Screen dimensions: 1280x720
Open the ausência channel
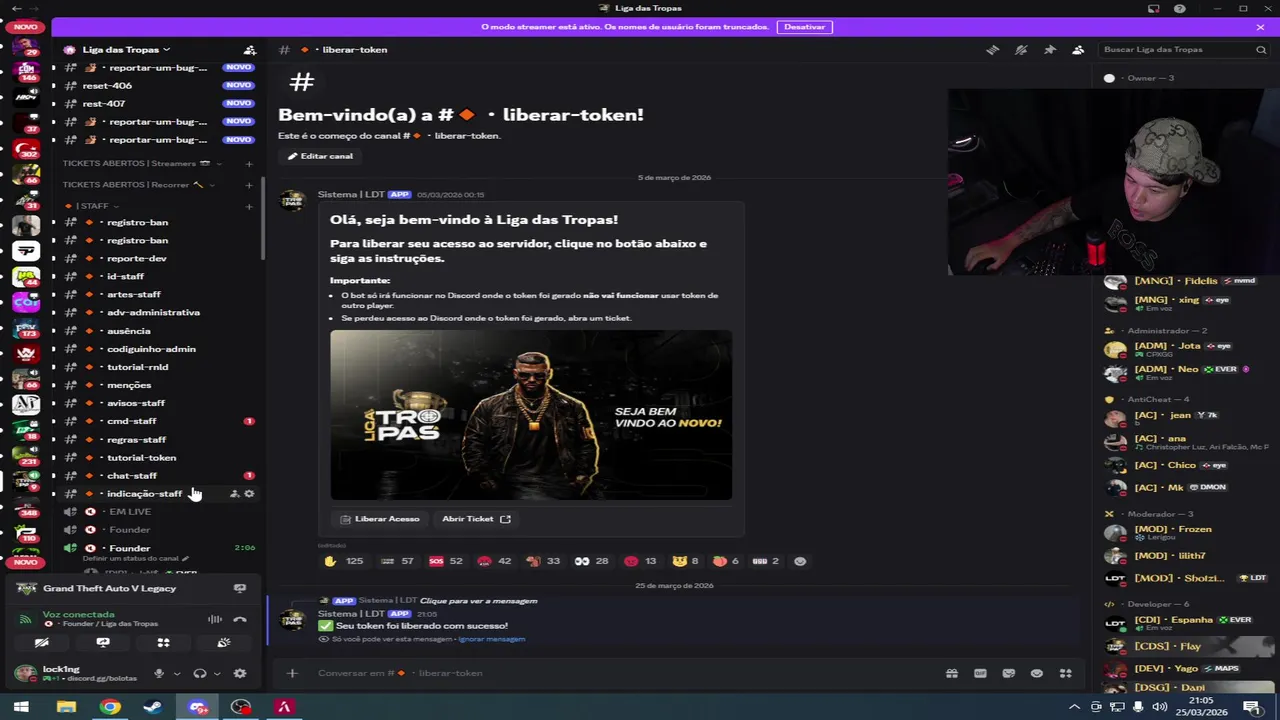click(157, 331)
